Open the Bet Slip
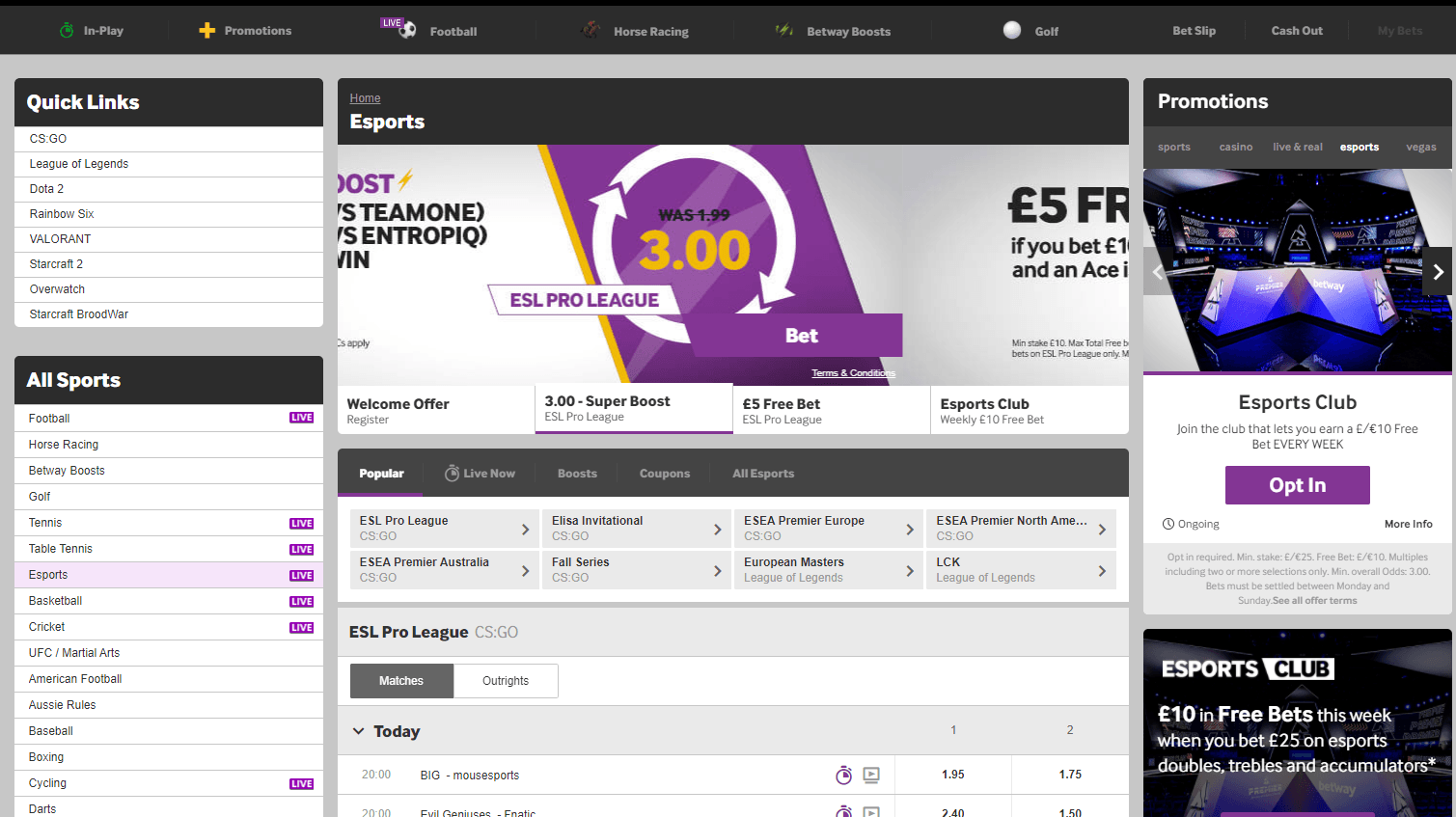Viewport: 1456px width, 817px height. (x=1194, y=31)
